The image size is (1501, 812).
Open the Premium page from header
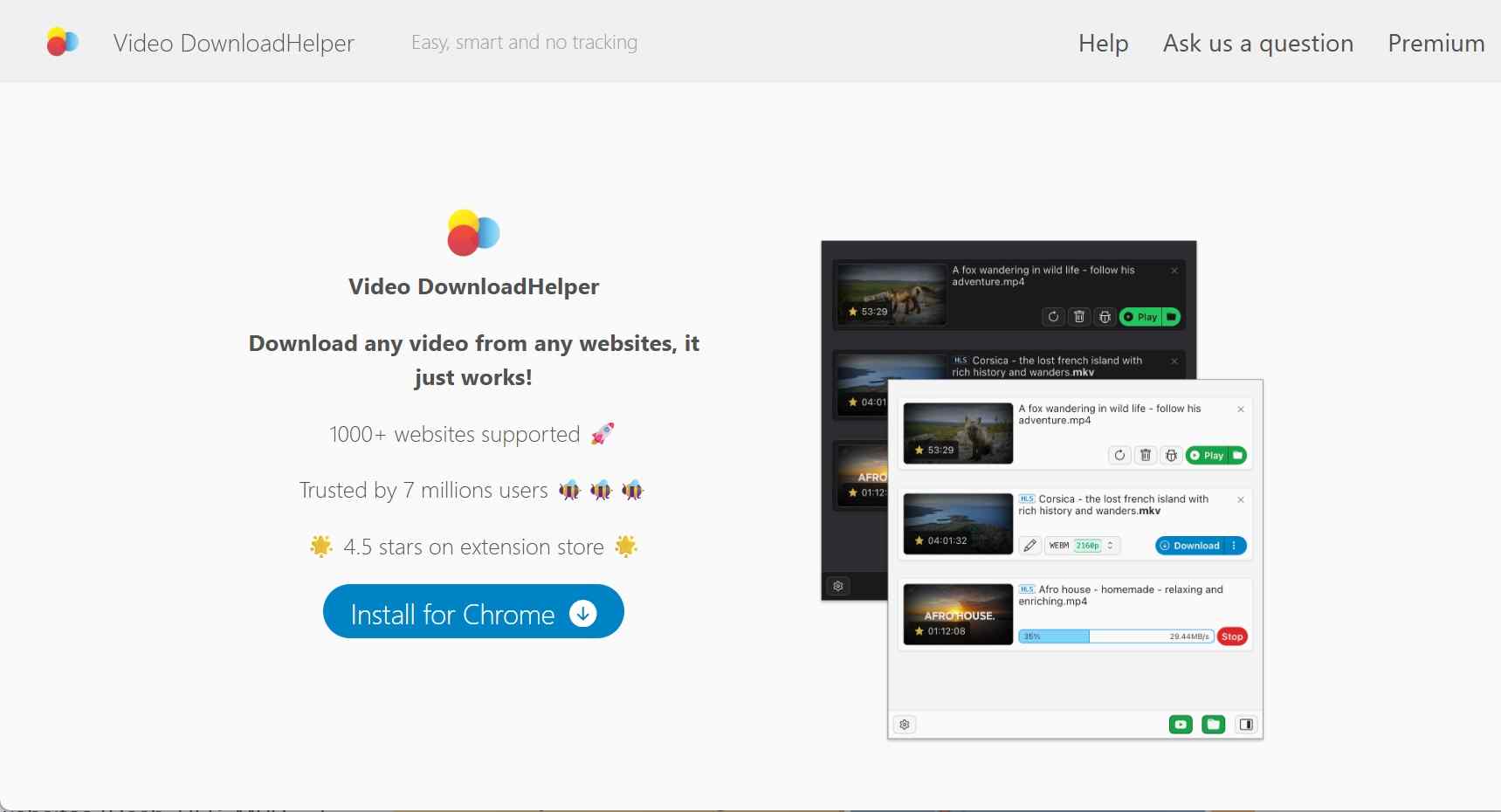coord(1436,43)
